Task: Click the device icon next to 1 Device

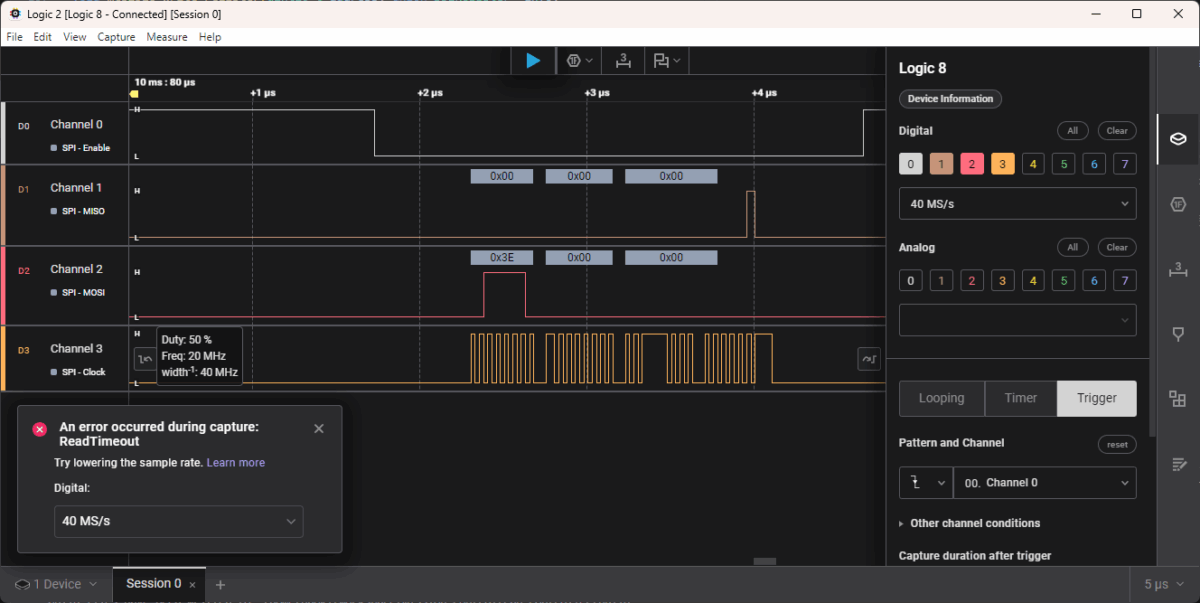Action: [x=22, y=584]
